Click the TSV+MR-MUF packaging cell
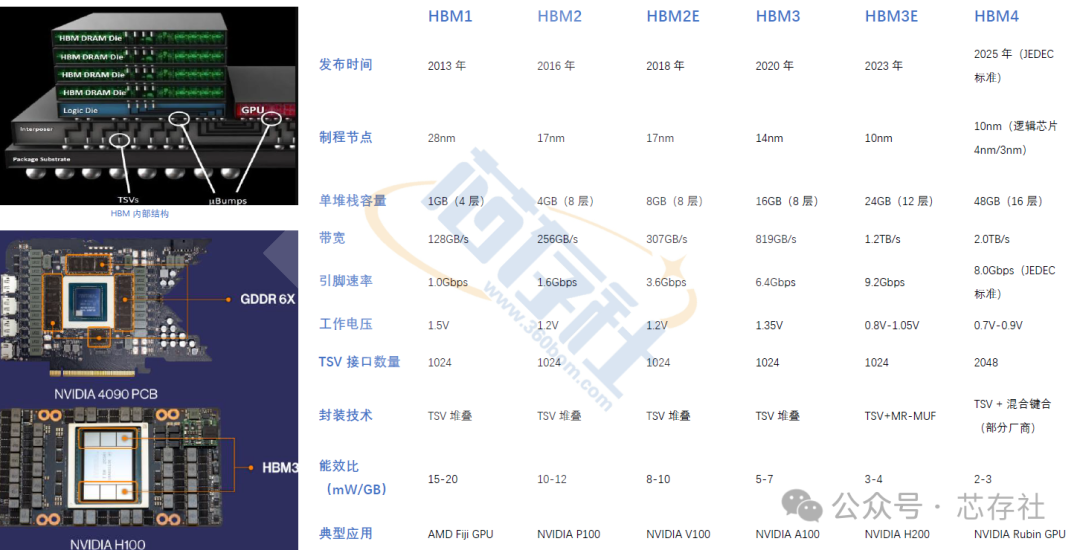The width and height of the screenshot is (1080, 550). [900, 416]
